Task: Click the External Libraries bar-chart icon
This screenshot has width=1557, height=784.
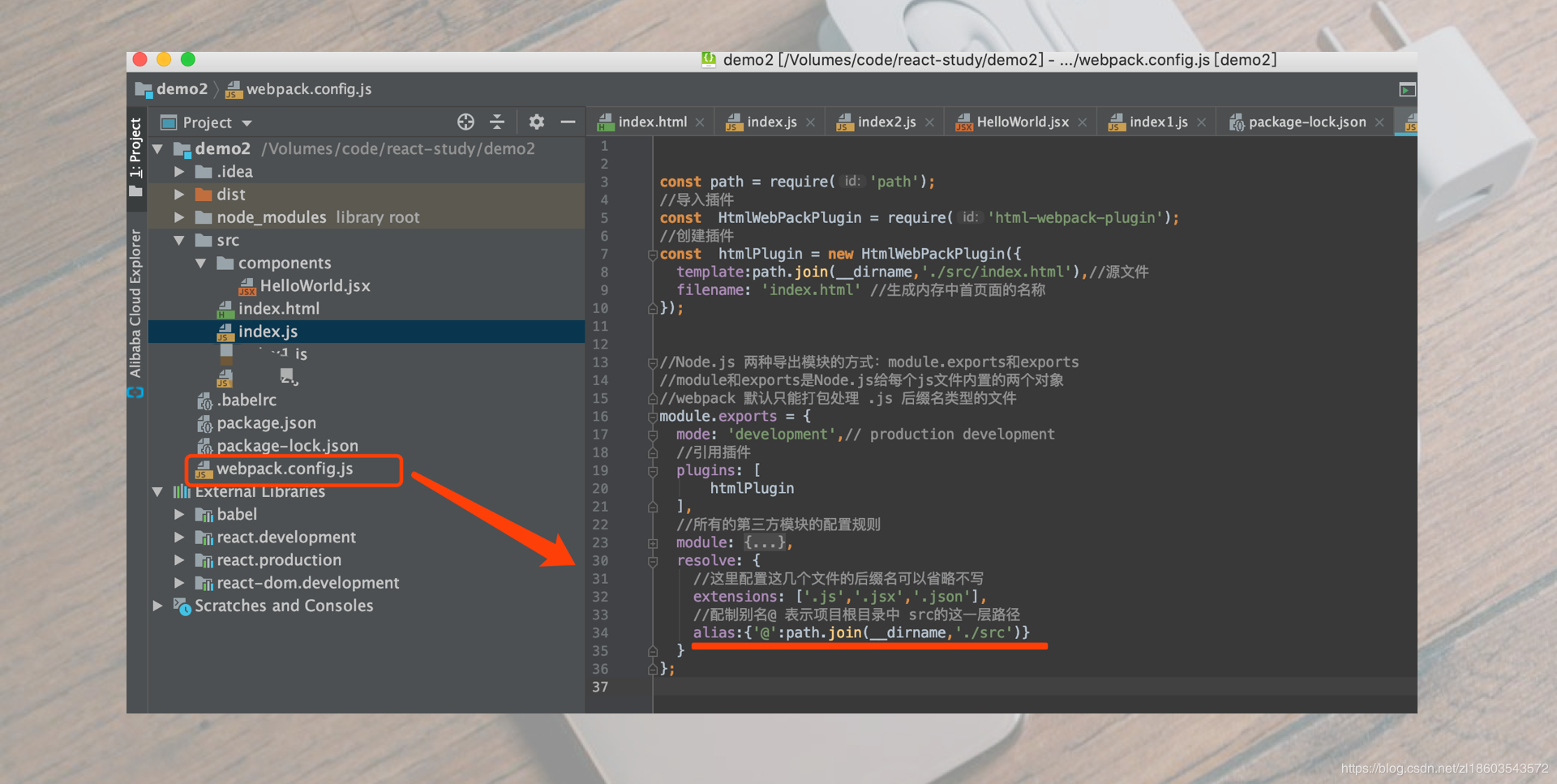Action: point(182,491)
